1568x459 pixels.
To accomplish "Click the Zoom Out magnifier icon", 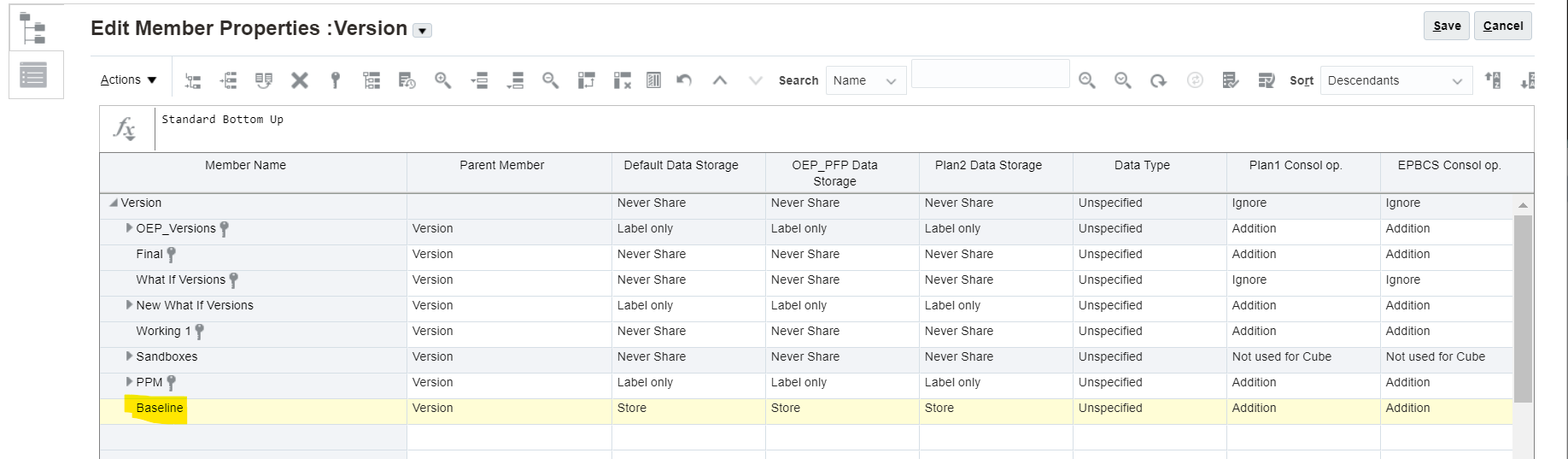I will click(x=551, y=80).
